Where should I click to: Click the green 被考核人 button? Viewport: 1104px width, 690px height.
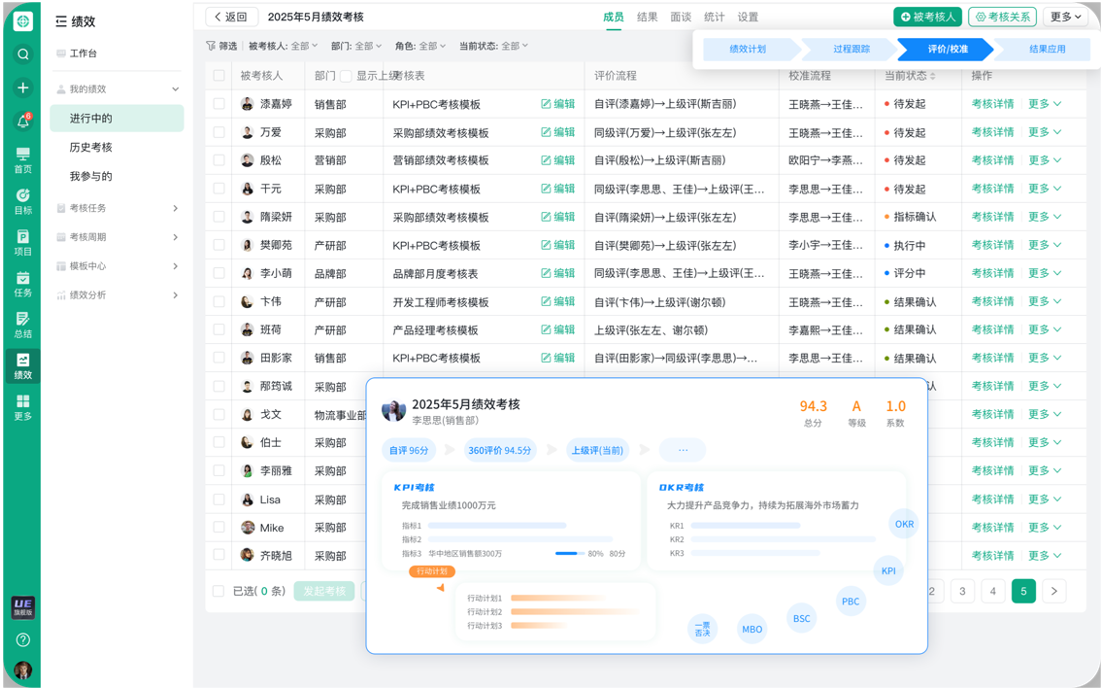(927, 17)
